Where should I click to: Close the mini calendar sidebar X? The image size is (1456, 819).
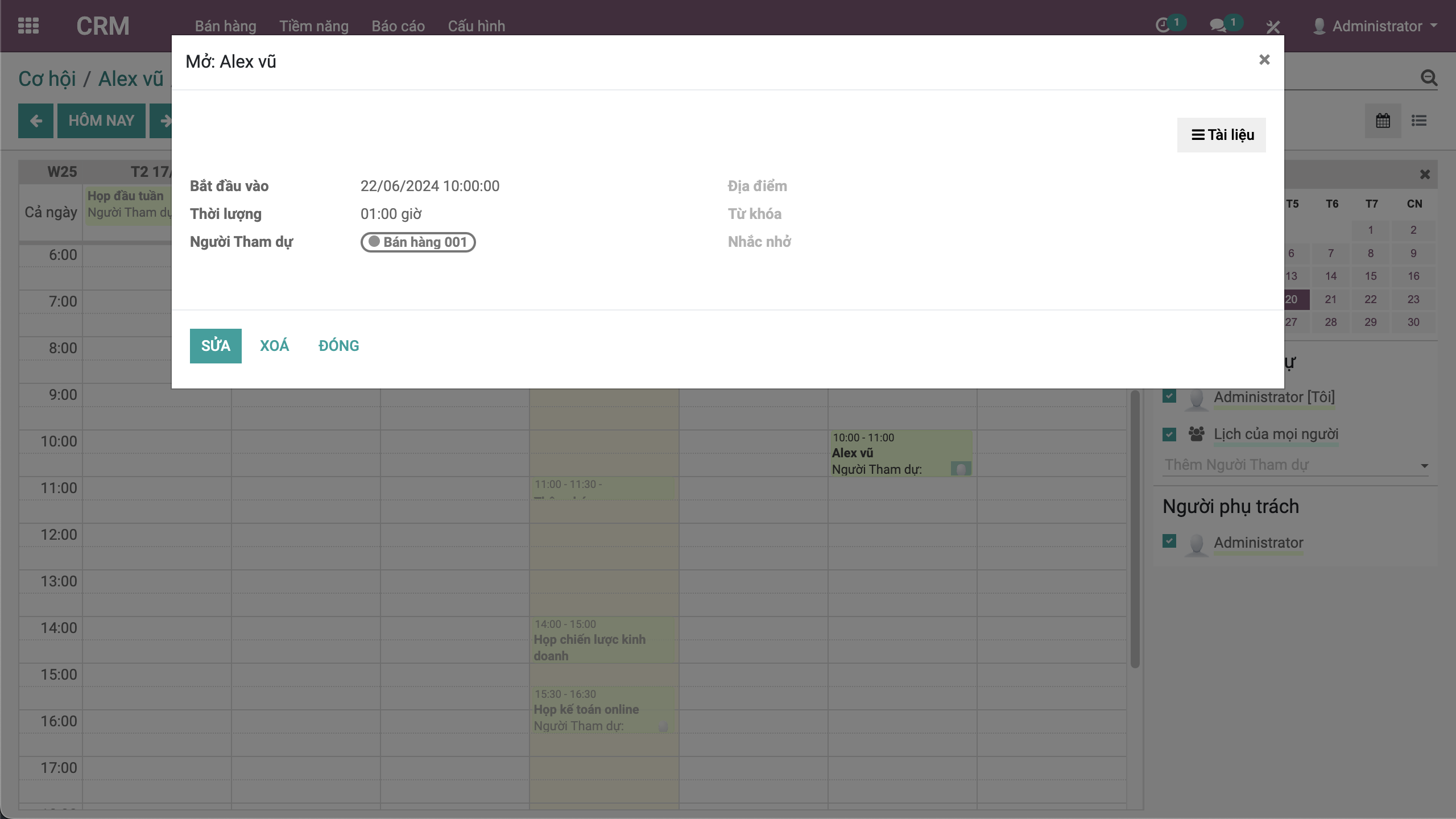click(1425, 175)
